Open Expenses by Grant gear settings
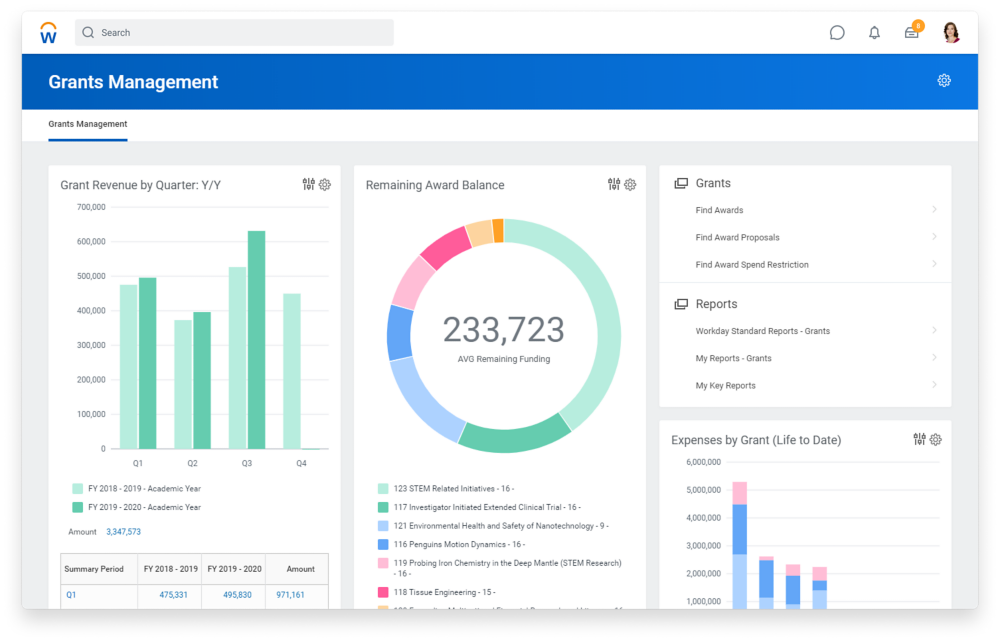 tap(936, 440)
